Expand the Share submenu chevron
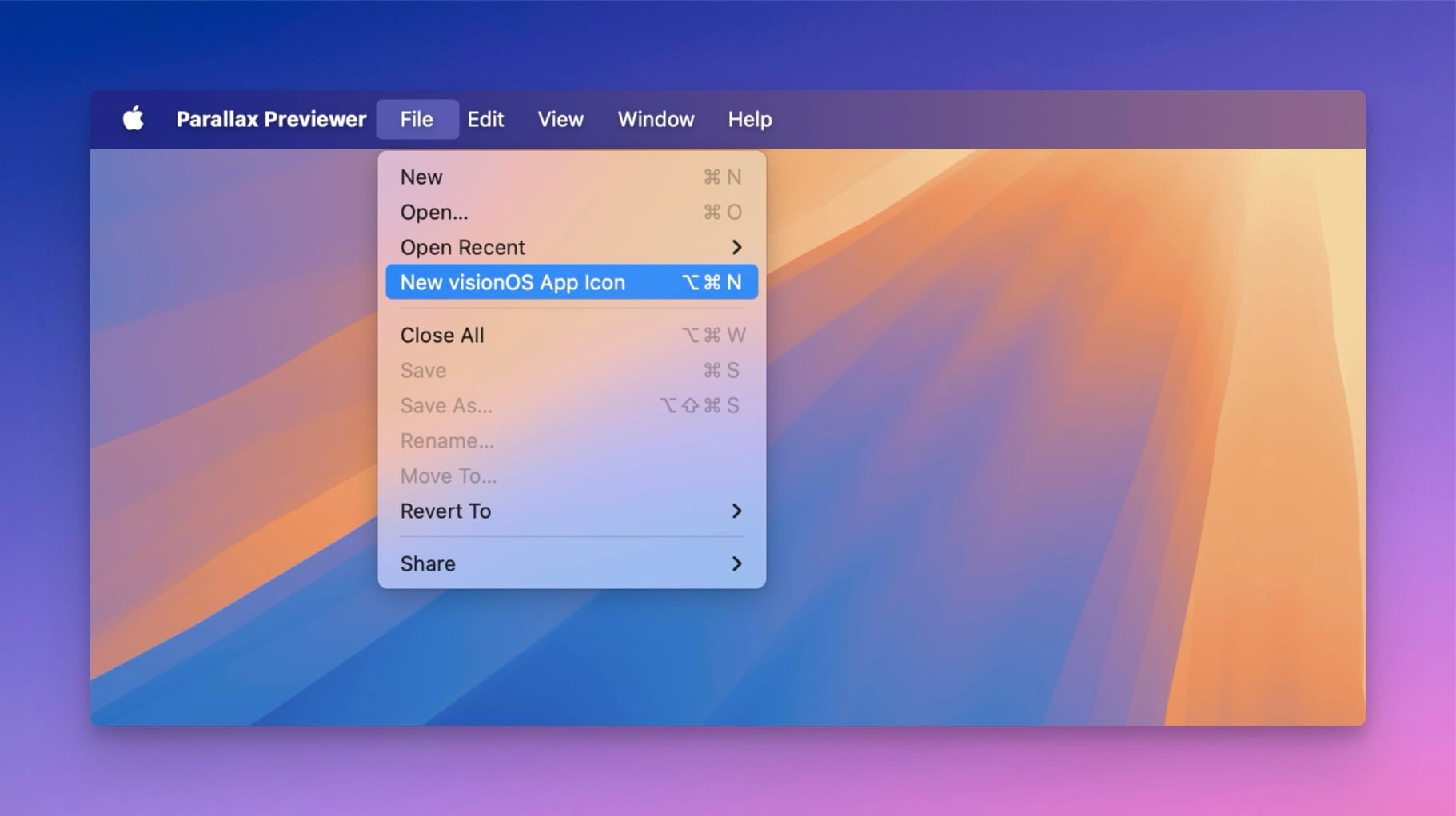 (736, 563)
